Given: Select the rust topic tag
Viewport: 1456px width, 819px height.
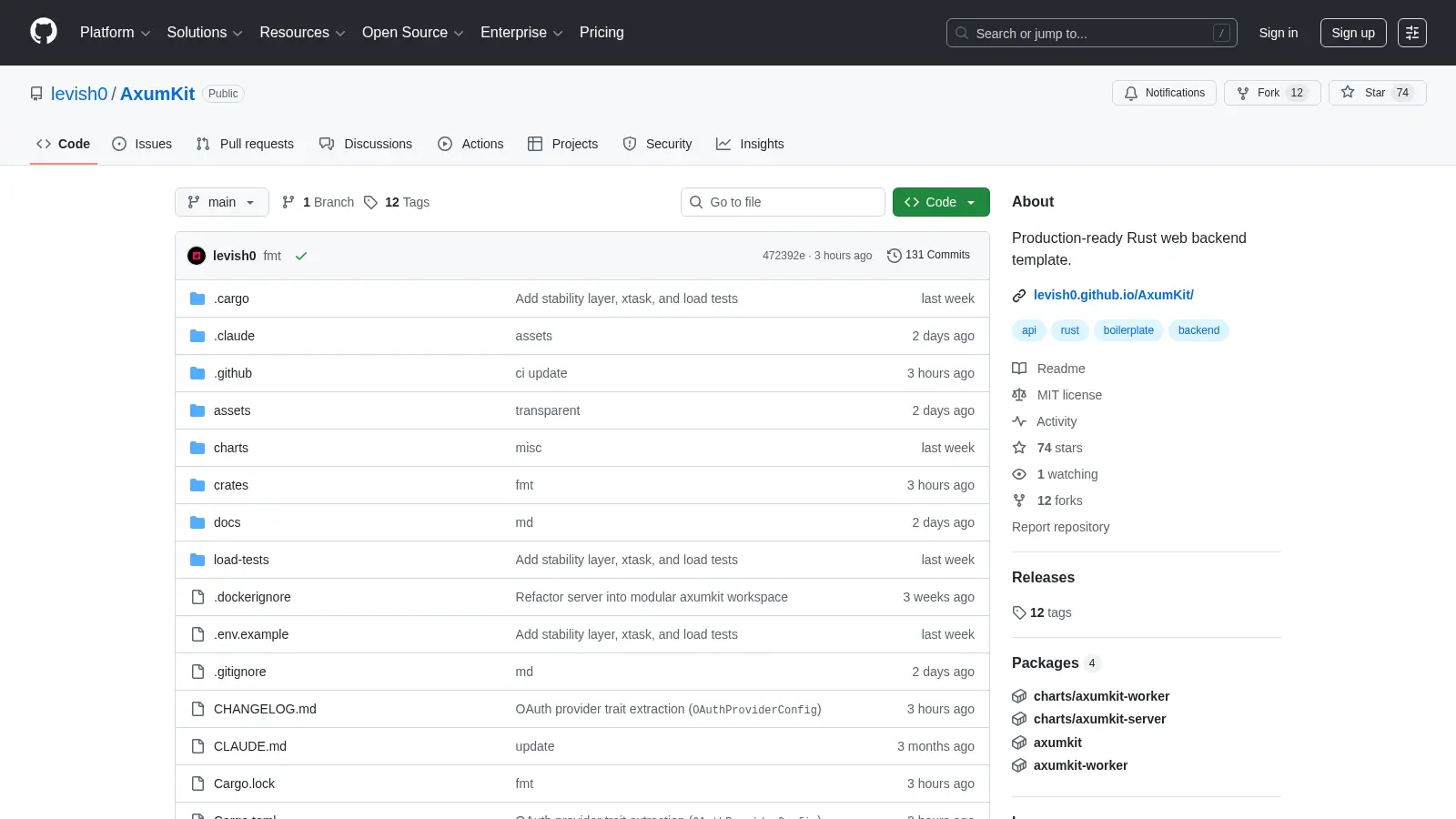Looking at the screenshot, I should (1069, 330).
